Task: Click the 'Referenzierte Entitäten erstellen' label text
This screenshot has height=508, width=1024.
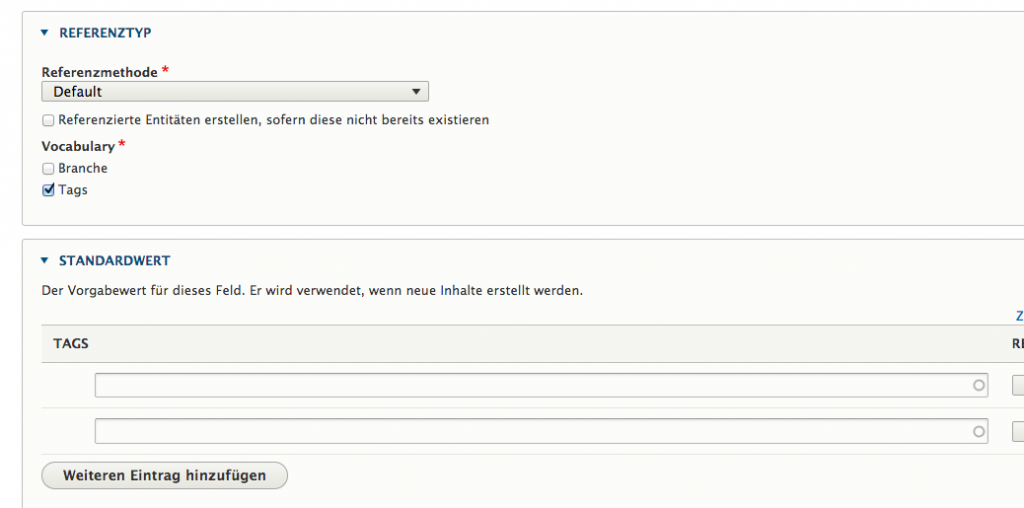Action: (273, 120)
